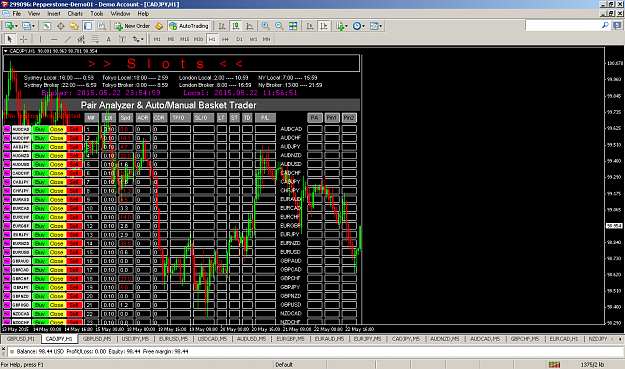Screen dimensions: 625x369
Task: Click Buy for the AUDCAD row
Action: pos(40,129)
